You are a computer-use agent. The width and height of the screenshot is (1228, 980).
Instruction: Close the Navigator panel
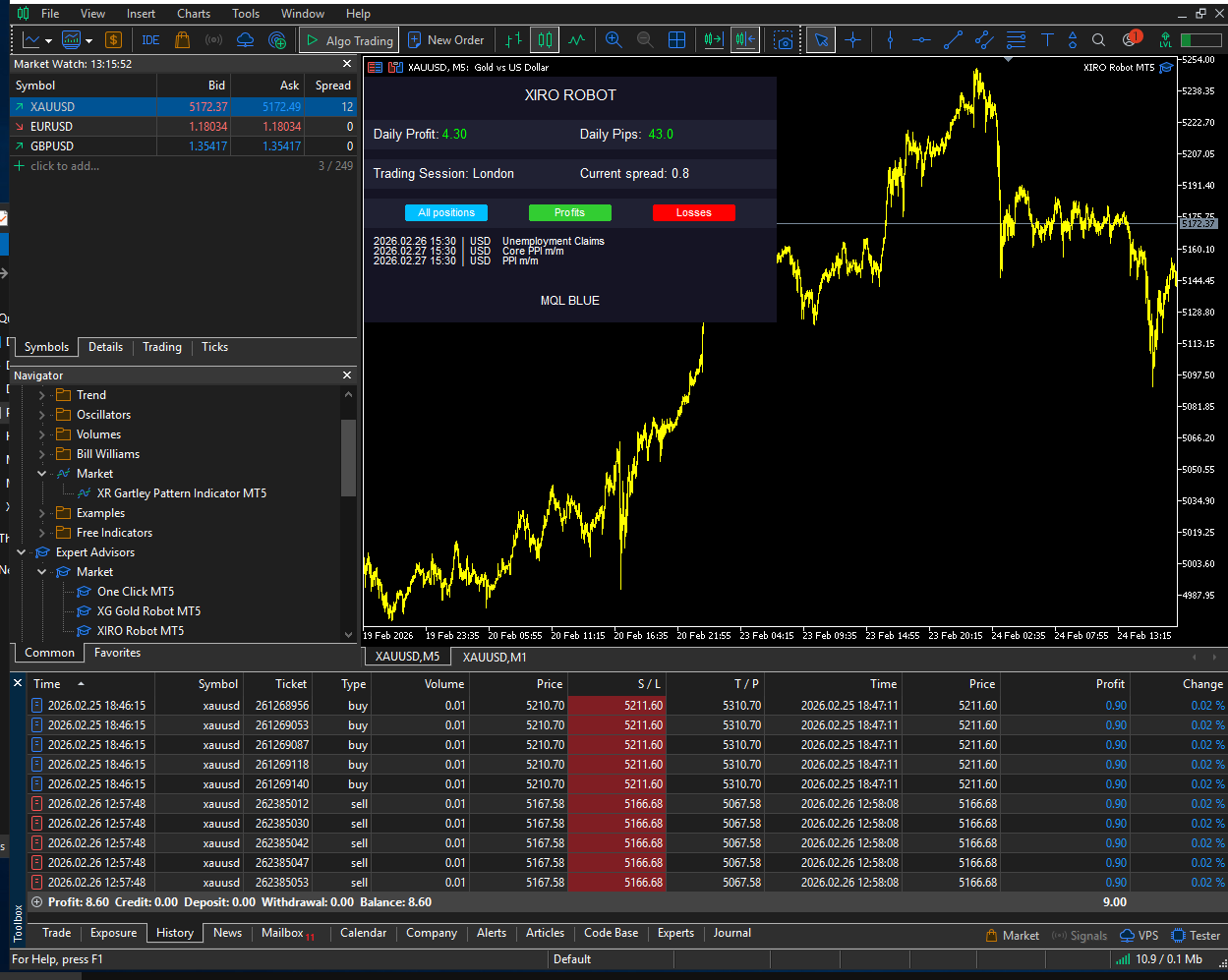click(347, 375)
